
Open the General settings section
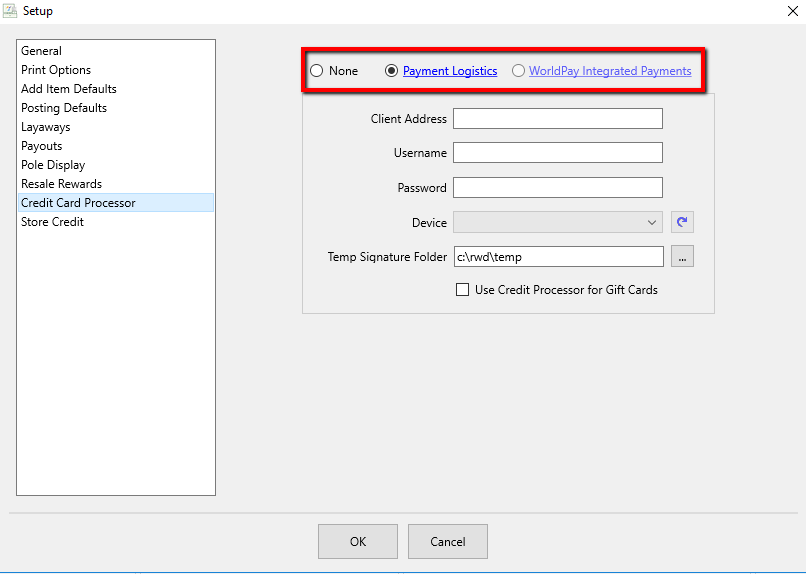click(x=116, y=51)
